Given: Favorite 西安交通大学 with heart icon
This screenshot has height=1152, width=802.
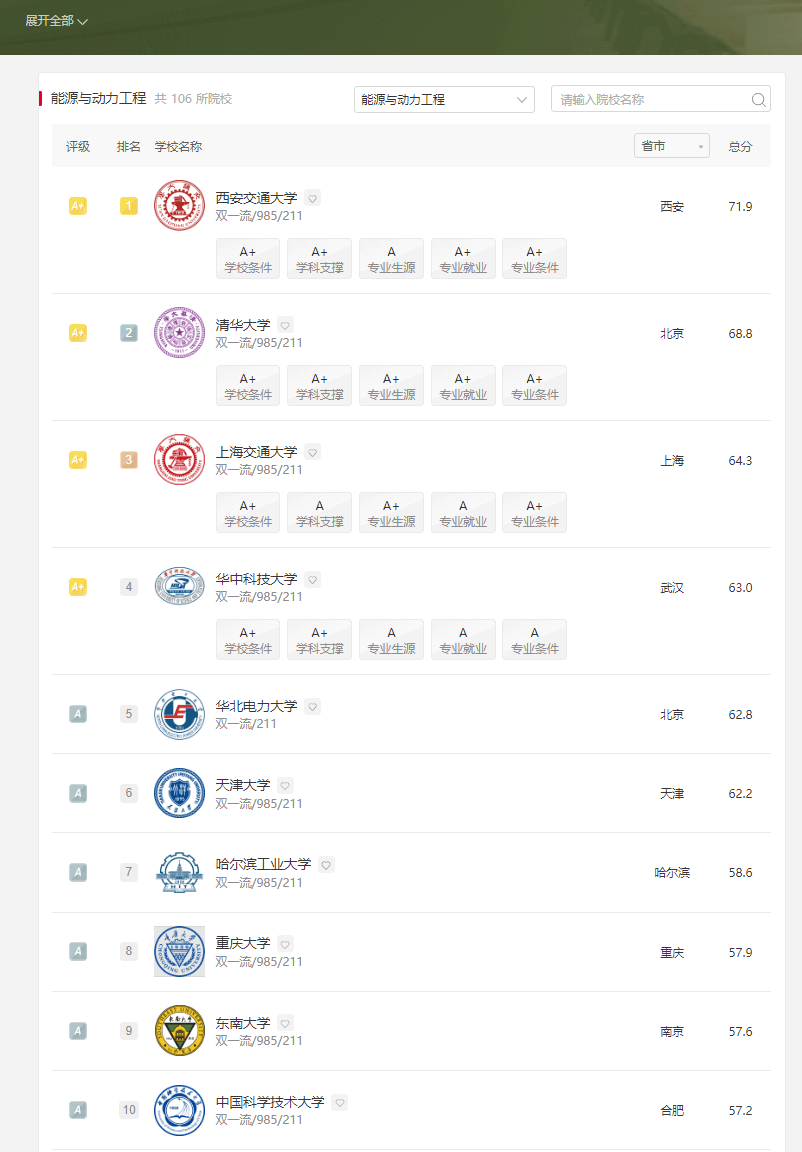Looking at the screenshot, I should 312,198.
